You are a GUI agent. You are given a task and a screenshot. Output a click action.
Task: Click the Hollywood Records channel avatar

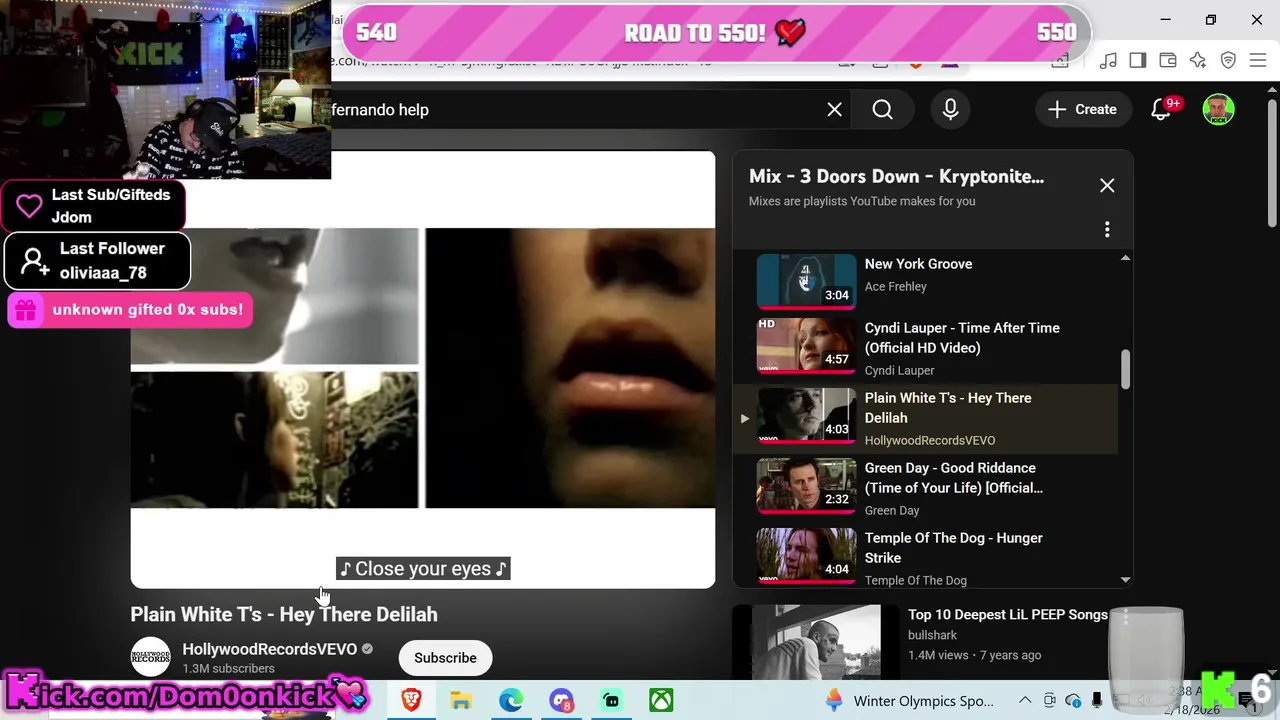coord(151,657)
